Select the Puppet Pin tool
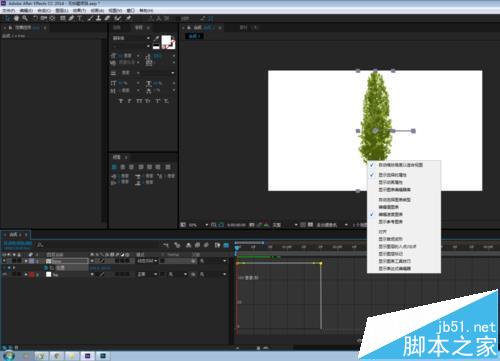 pyautogui.click(x=128, y=18)
